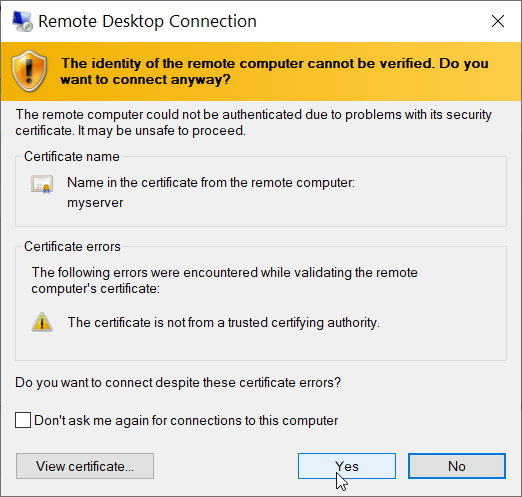This screenshot has width=522, height=497.
Task: Click the "Certificate errors" group label
Action: 72,246
